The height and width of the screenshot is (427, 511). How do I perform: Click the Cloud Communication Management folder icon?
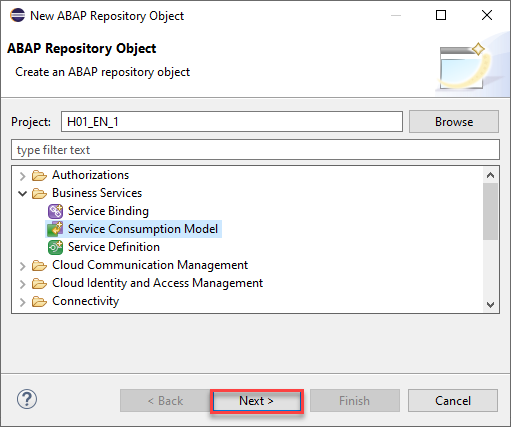point(39,265)
